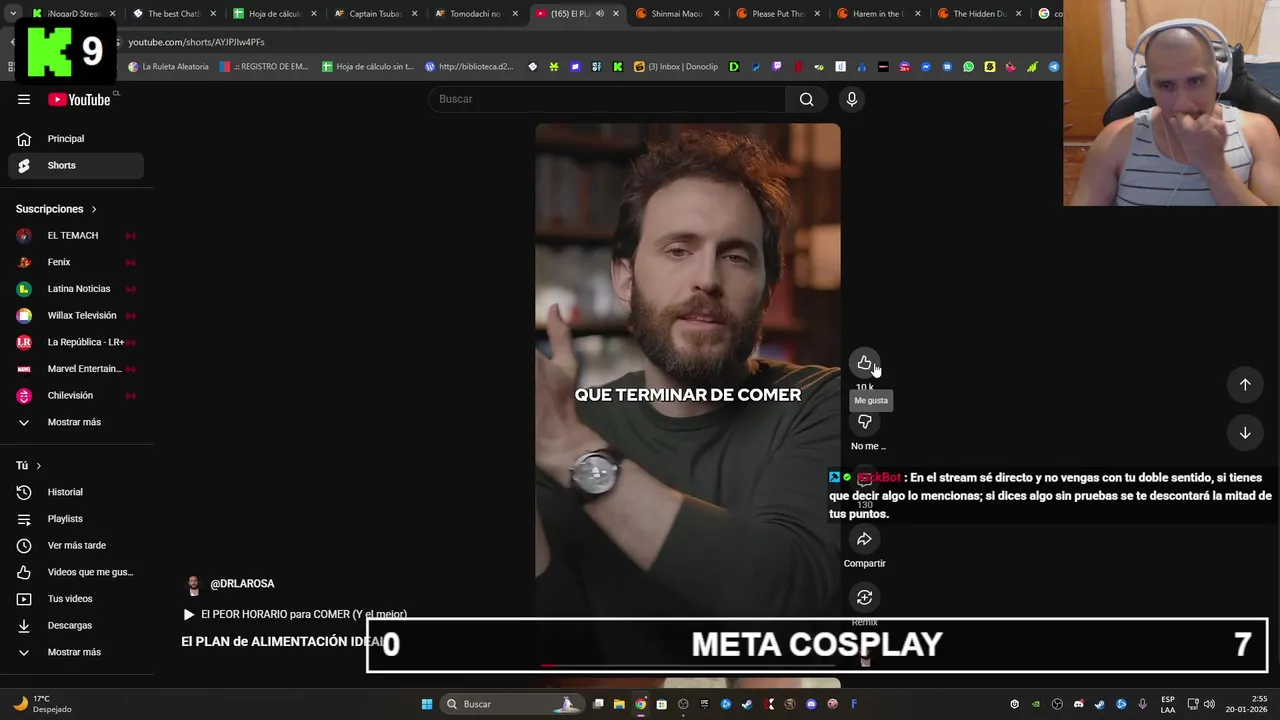Remix this Short
This screenshot has height=720, width=1280.
(x=865, y=598)
